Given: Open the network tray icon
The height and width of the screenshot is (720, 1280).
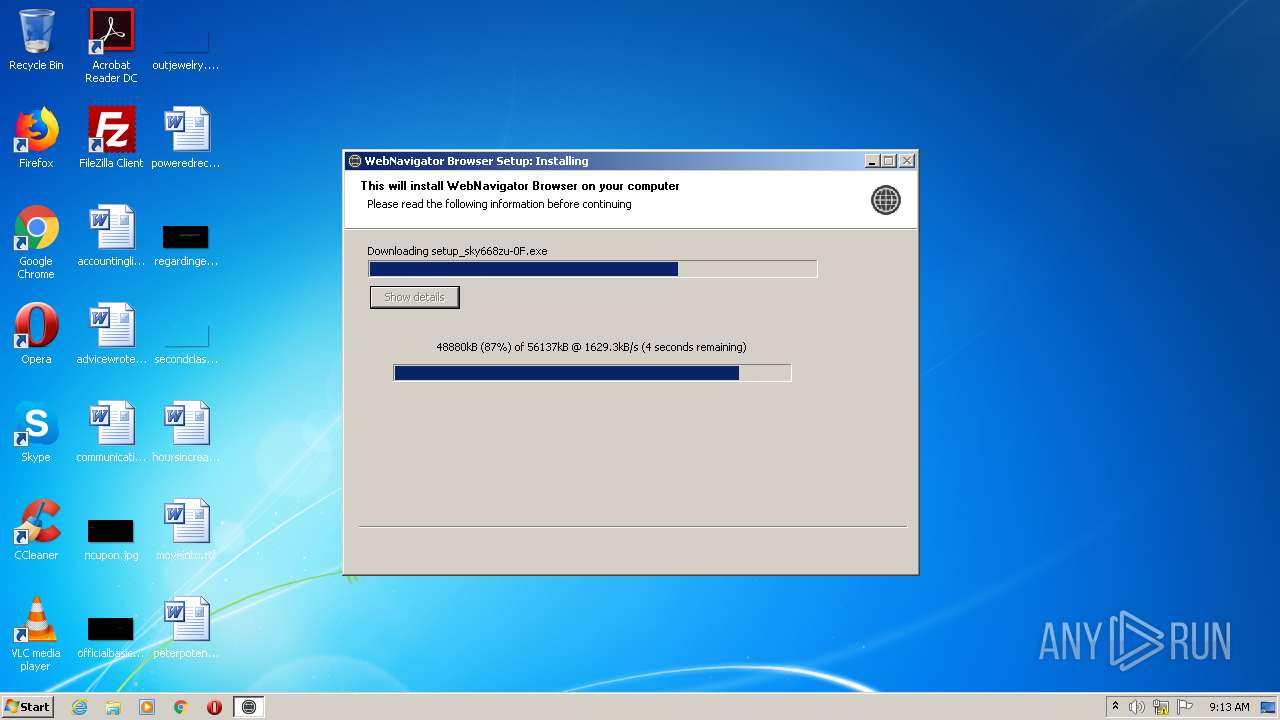Looking at the screenshot, I should (1161, 707).
